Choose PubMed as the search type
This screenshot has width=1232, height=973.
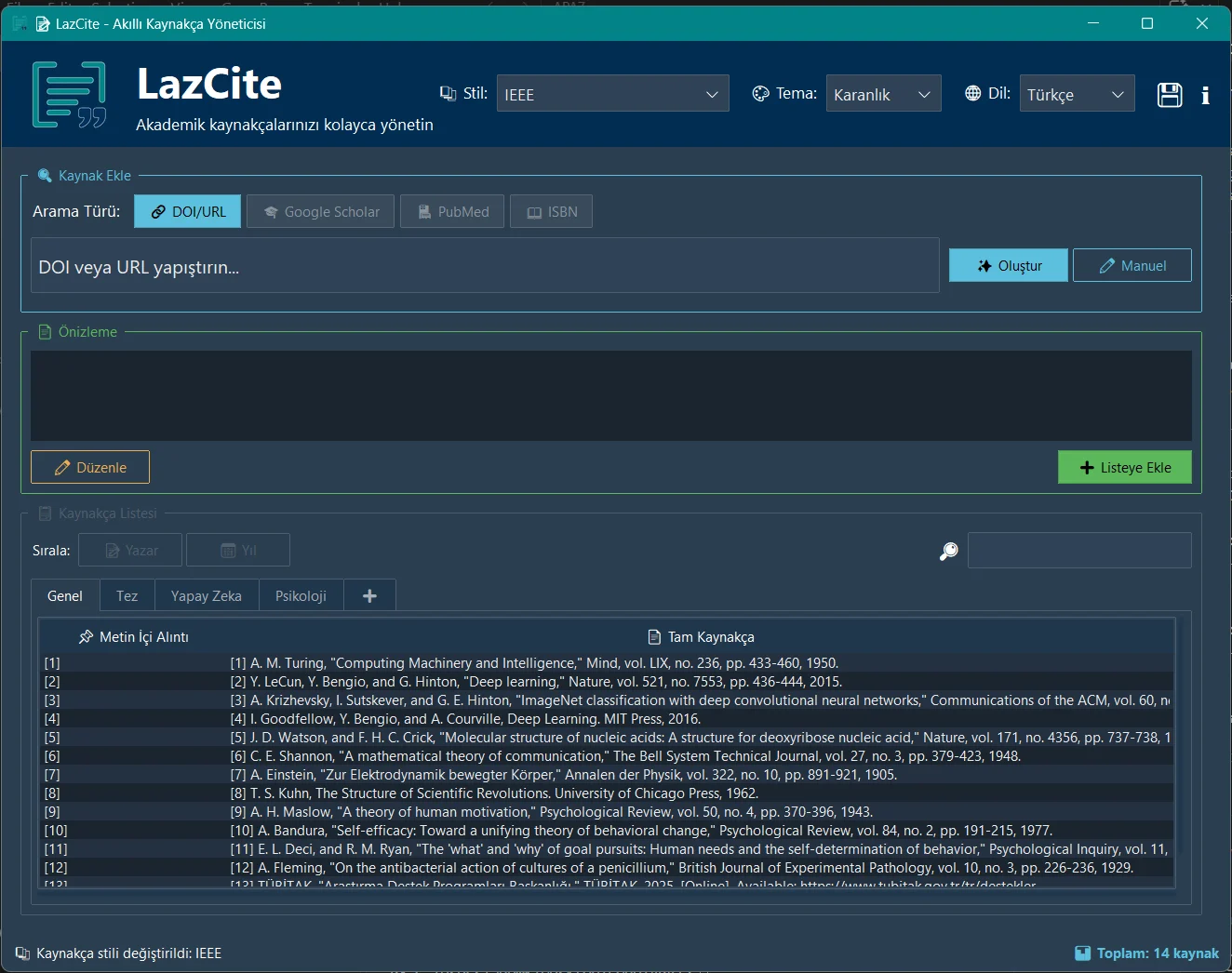pyautogui.click(x=452, y=211)
